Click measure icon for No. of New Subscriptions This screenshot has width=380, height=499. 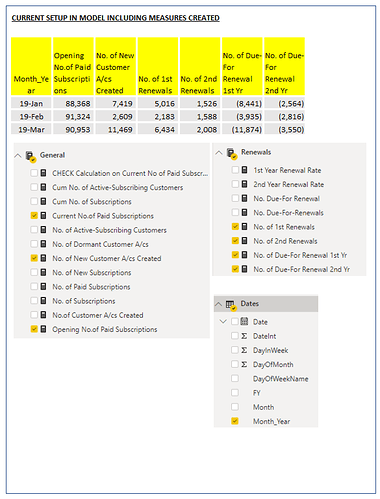[43, 272]
